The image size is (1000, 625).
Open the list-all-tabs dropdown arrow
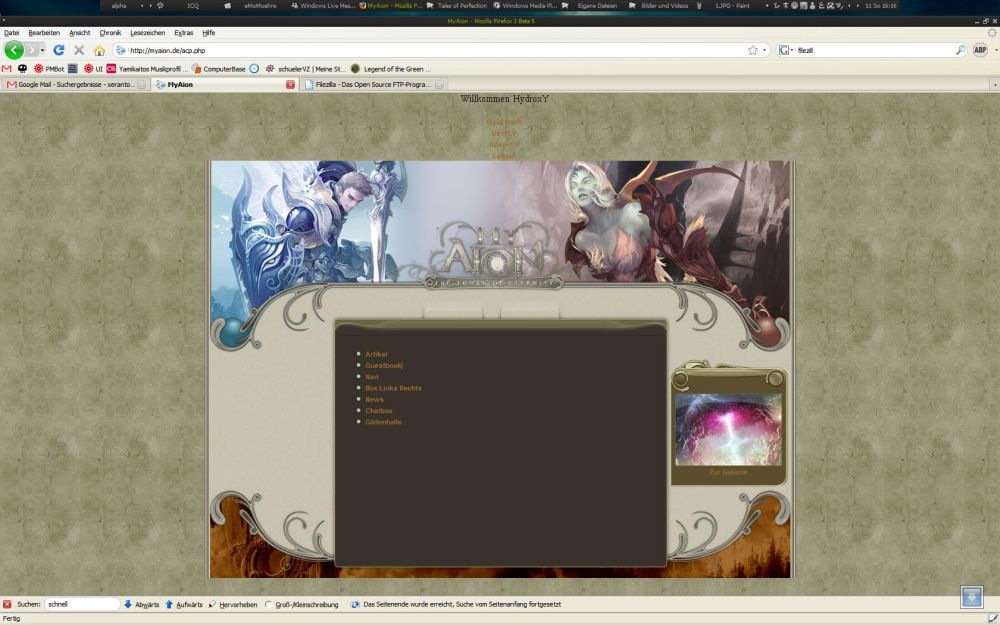(x=994, y=84)
